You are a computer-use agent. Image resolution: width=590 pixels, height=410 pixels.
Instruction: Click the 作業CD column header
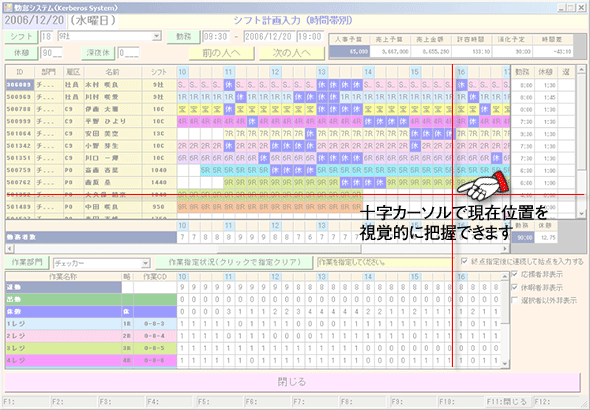coord(155,276)
